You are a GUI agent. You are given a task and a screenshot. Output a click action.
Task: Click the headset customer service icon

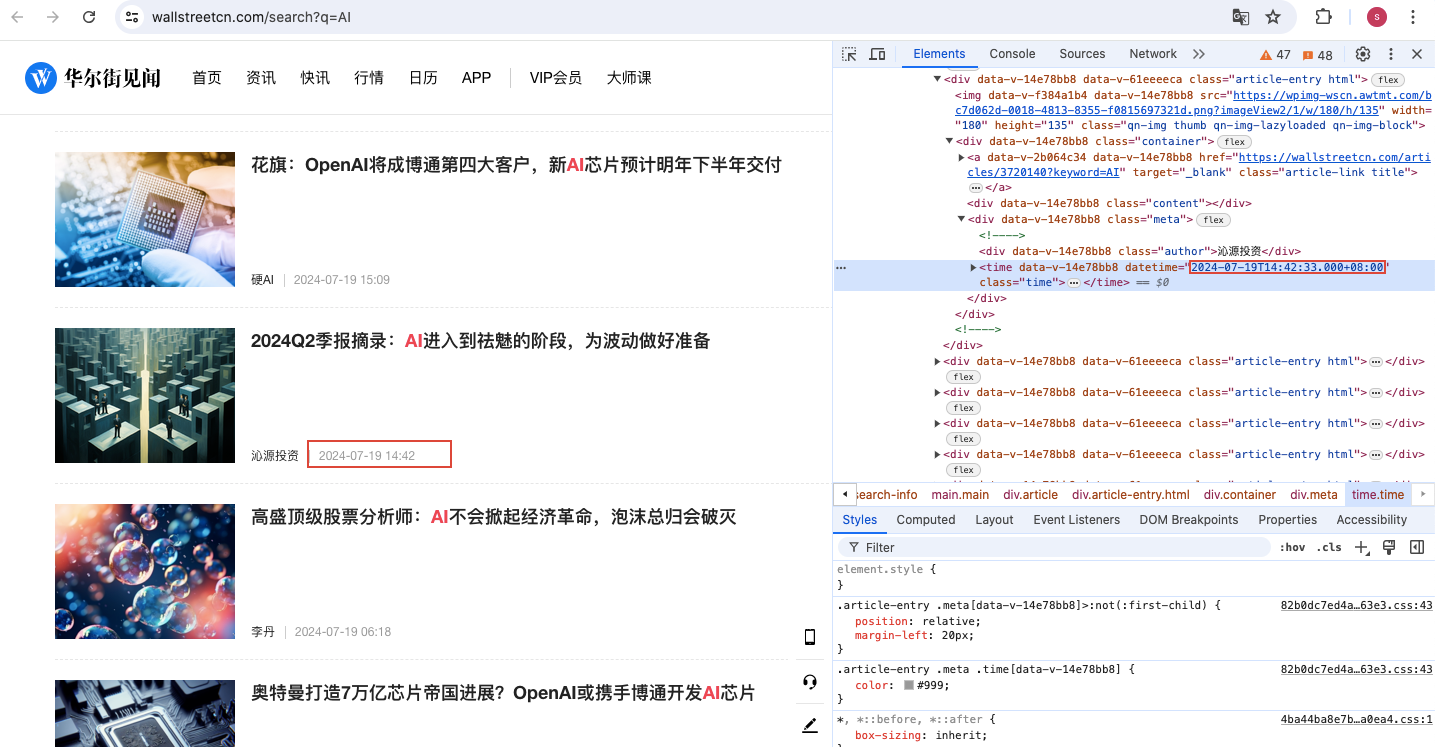point(810,682)
